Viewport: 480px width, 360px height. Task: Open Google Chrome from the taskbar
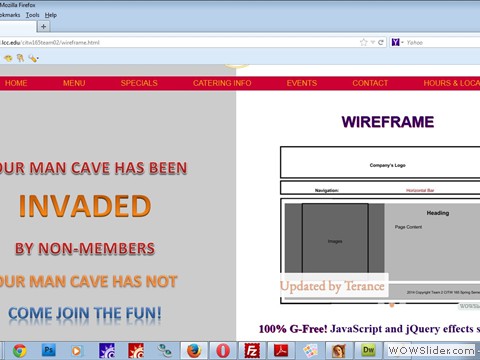click(19, 351)
